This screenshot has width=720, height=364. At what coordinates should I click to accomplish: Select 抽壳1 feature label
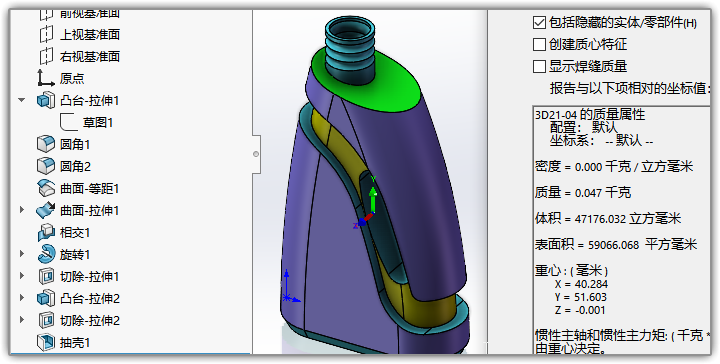click(x=75, y=342)
